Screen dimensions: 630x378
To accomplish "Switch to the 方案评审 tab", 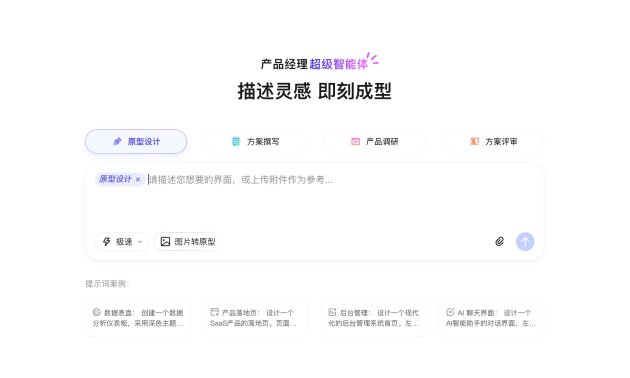I will click(493, 141).
